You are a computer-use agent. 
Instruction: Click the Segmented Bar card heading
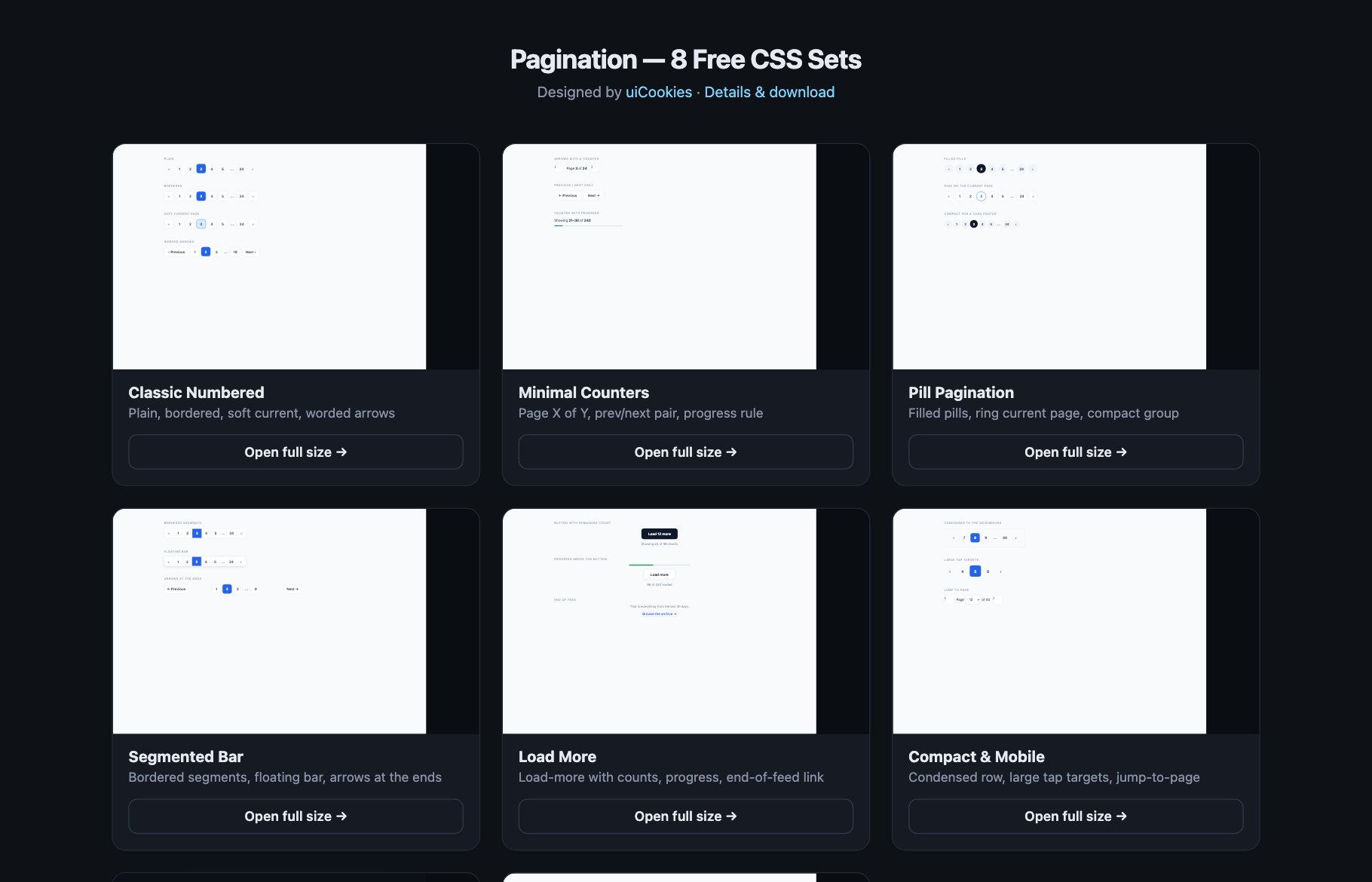tap(185, 757)
